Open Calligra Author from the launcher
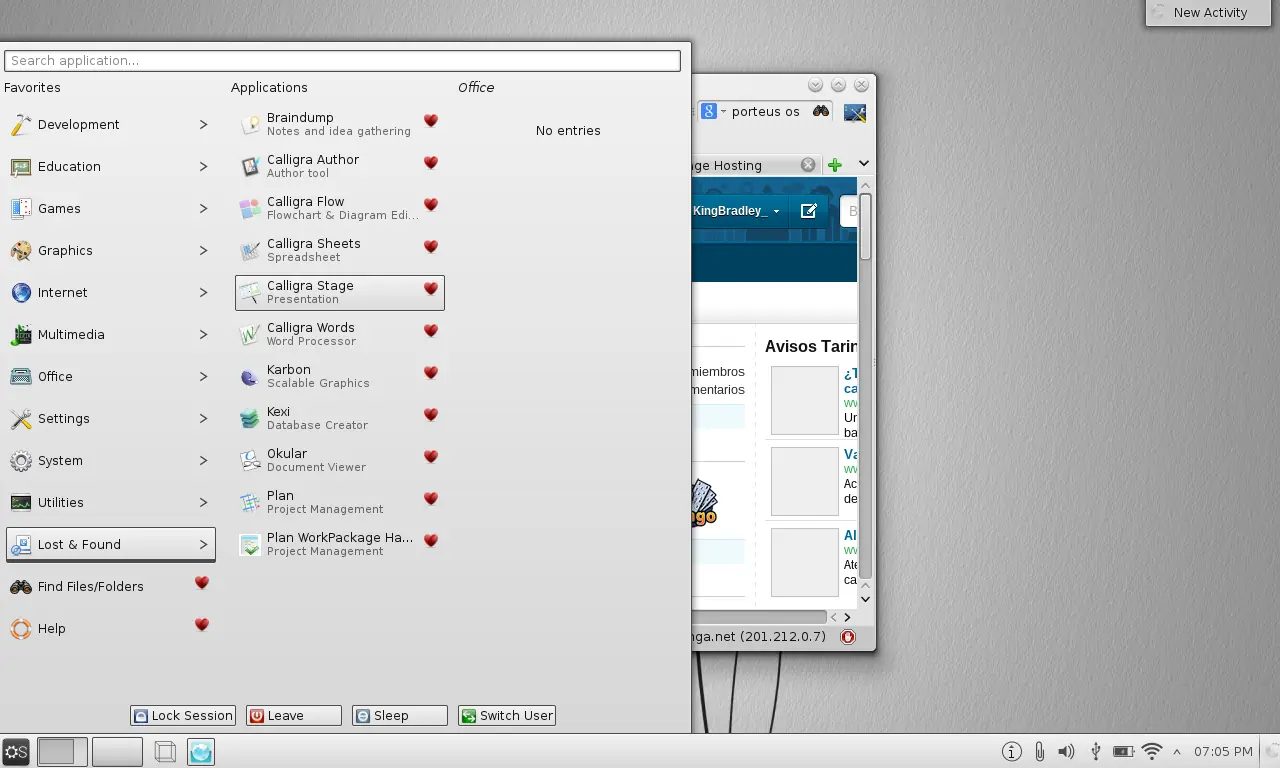Viewport: 1280px width, 768px height. click(340, 166)
